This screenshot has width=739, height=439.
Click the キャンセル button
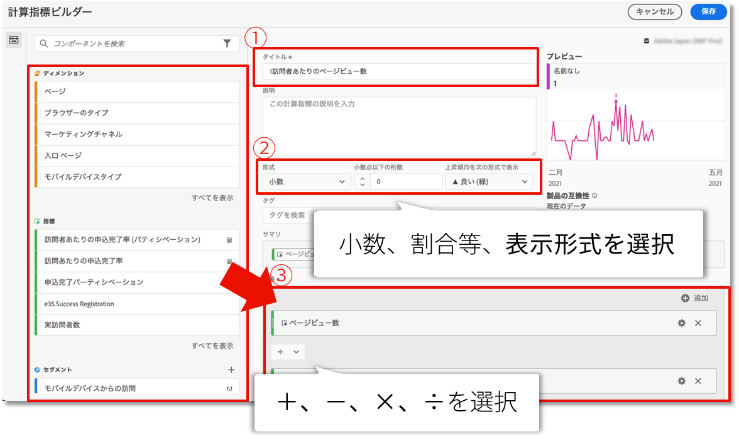pyautogui.click(x=655, y=12)
